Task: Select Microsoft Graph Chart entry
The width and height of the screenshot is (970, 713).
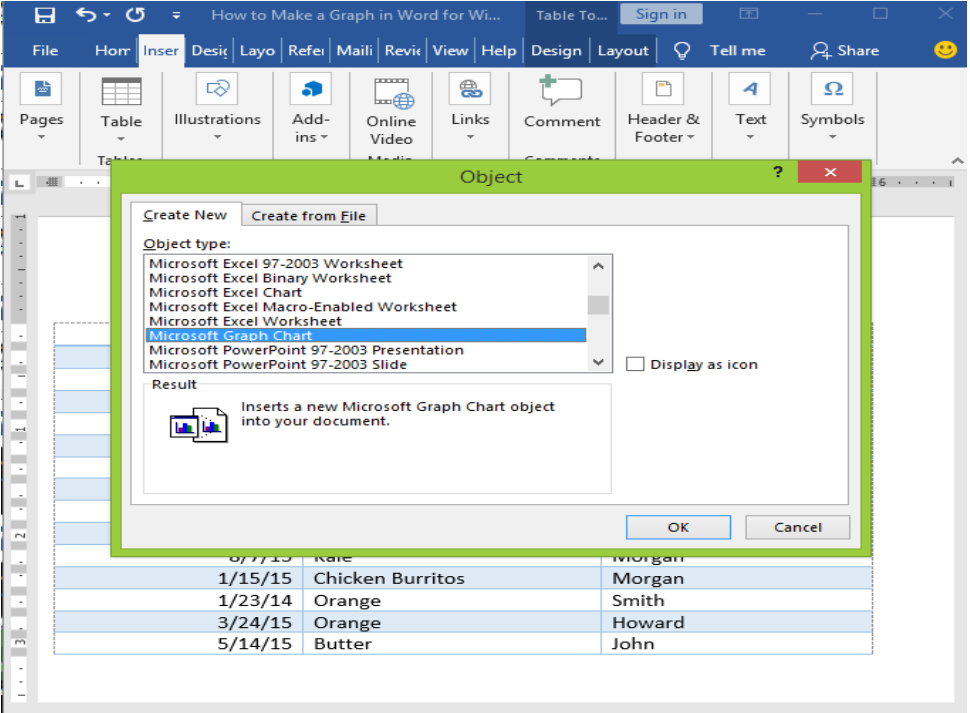Action: click(x=366, y=335)
